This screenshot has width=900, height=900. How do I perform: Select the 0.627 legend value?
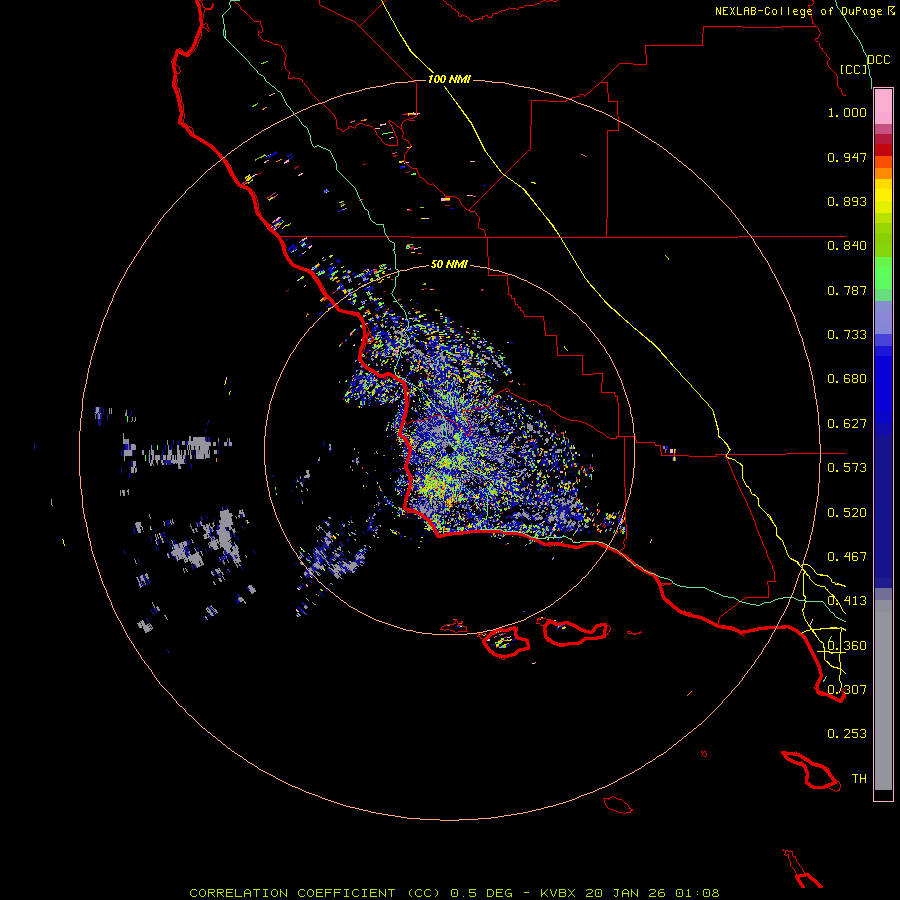tap(847, 424)
